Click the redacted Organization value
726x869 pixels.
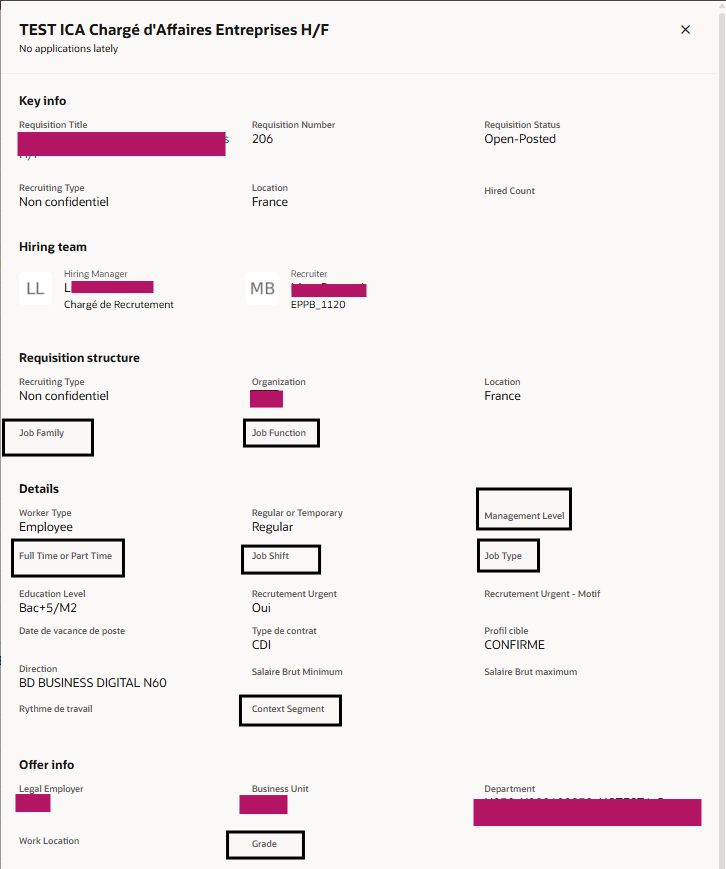266,398
